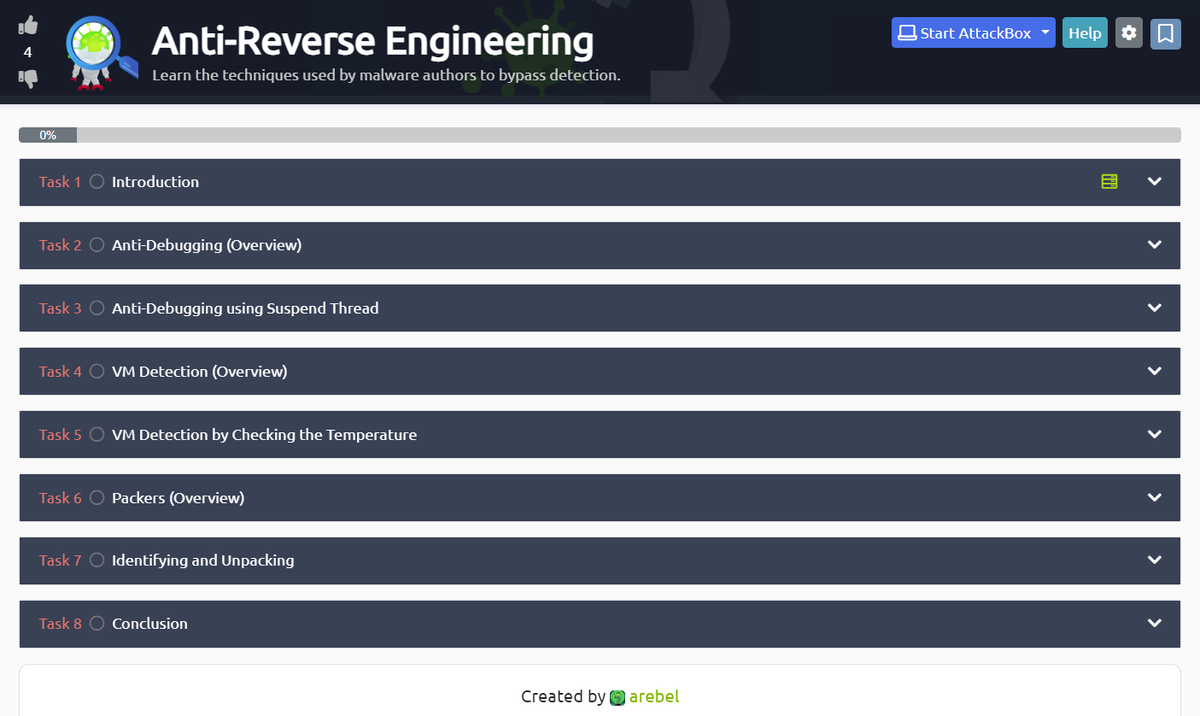
Task: Click the thumbs up like icon
Action: pos(28,25)
